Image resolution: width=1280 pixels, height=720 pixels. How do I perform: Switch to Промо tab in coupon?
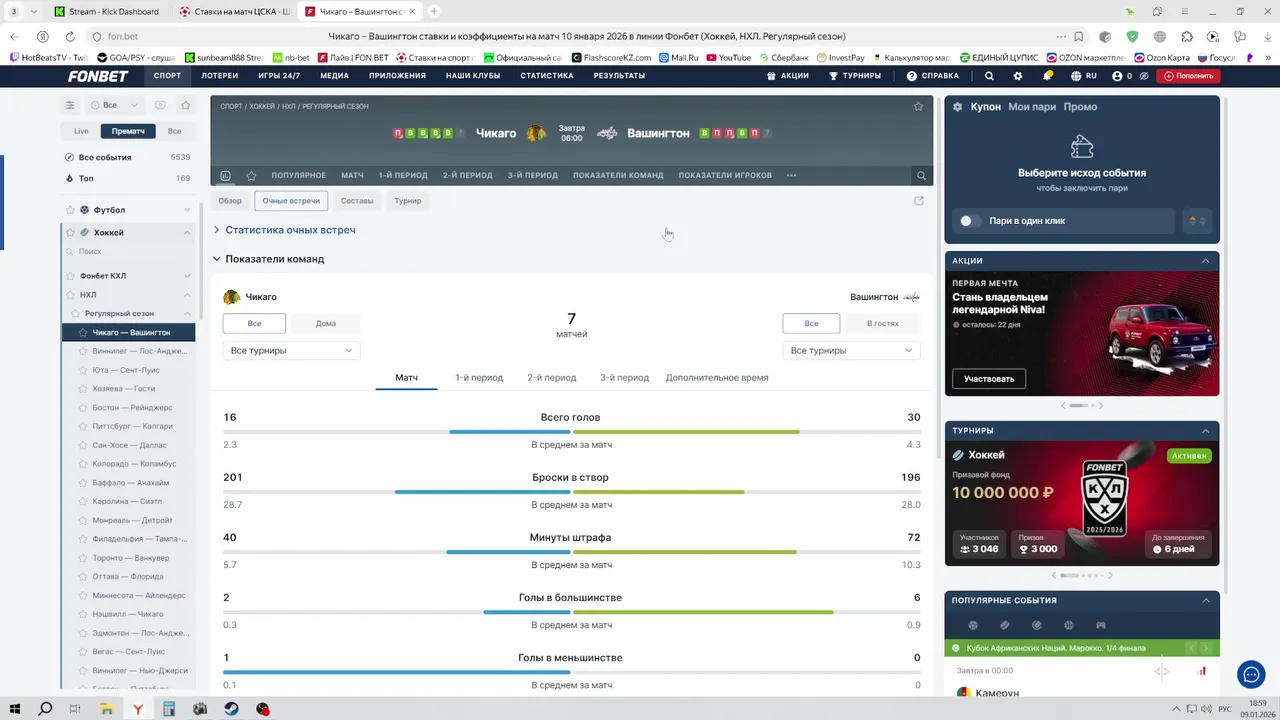1080,107
